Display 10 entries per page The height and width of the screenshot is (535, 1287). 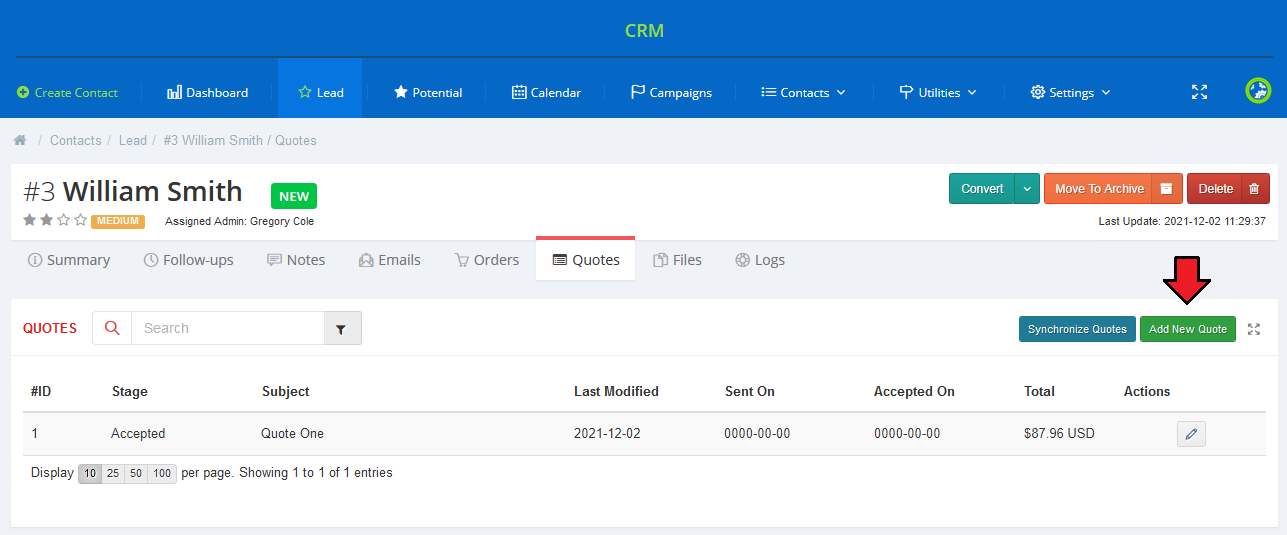coord(90,474)
